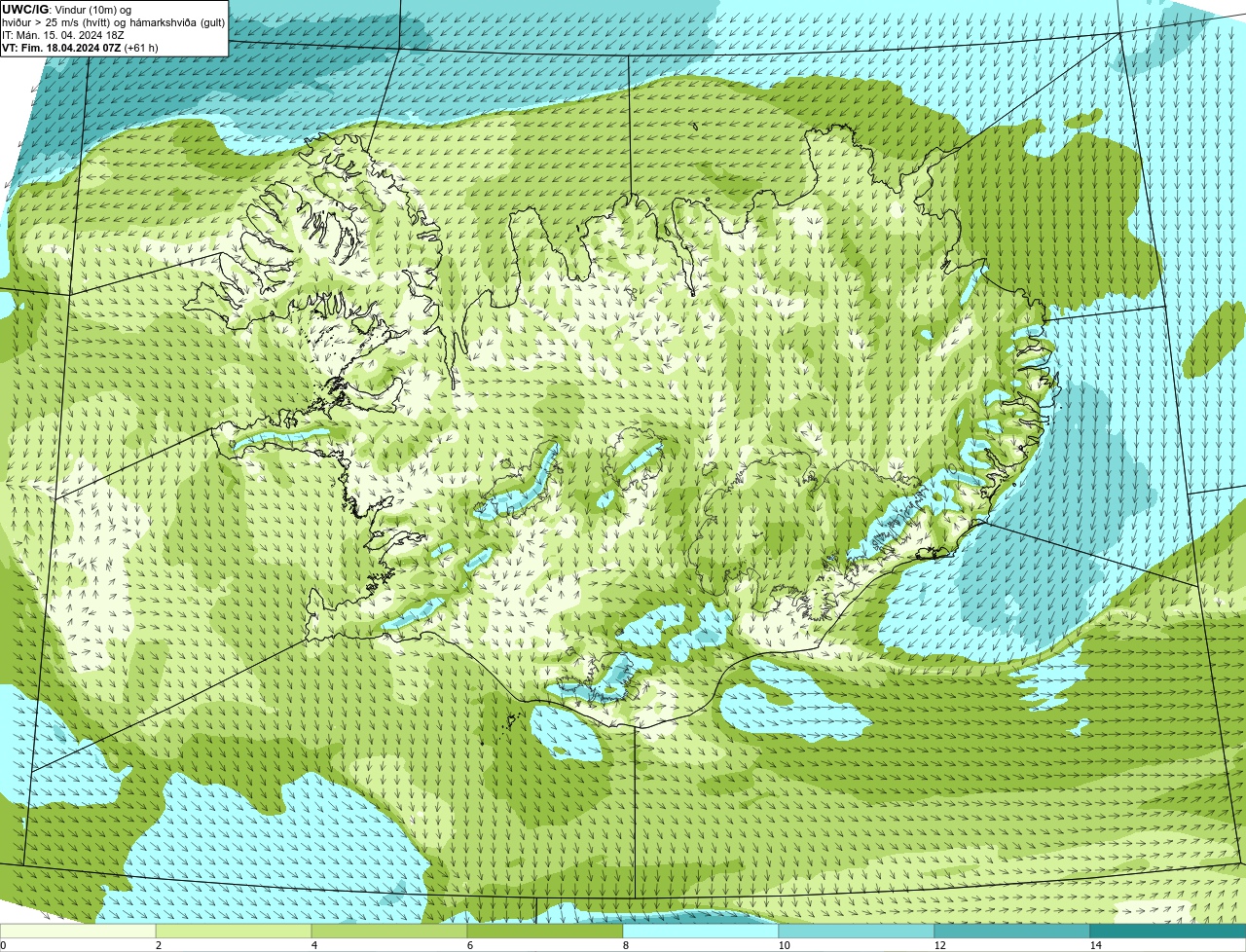Click the 2–4 m/s light green legend segment
The width and height of the screenshot is (1246, 952).
[x=234, y=931]
